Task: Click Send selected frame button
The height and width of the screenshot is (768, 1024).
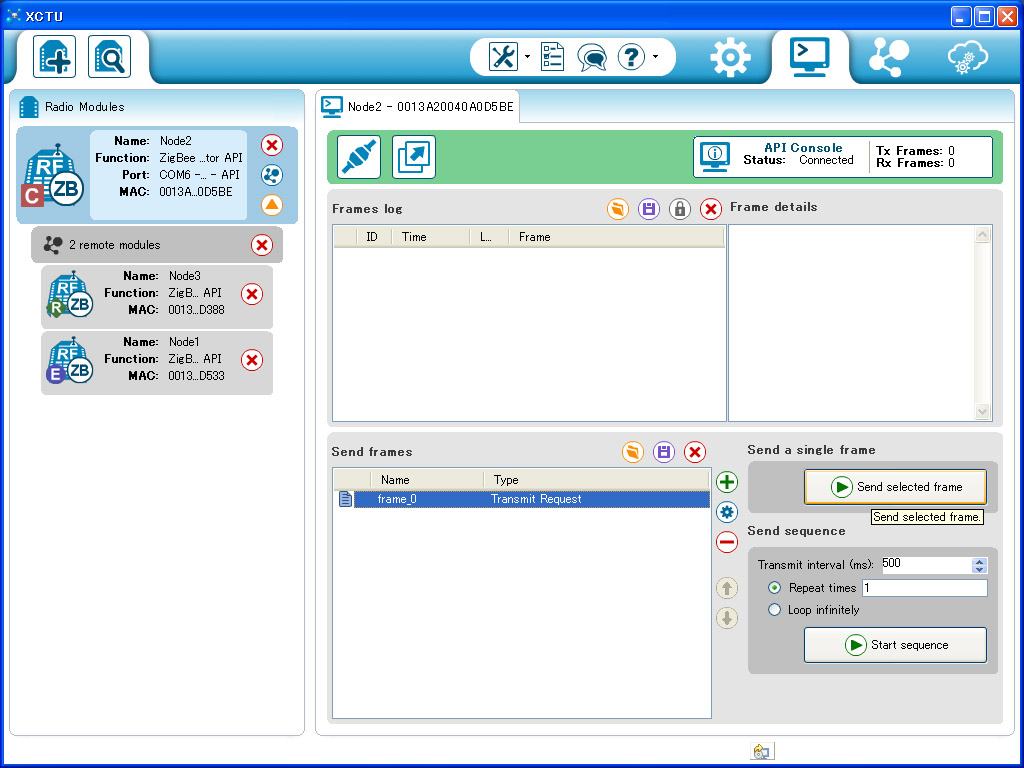Action: [x=895, y=487]
